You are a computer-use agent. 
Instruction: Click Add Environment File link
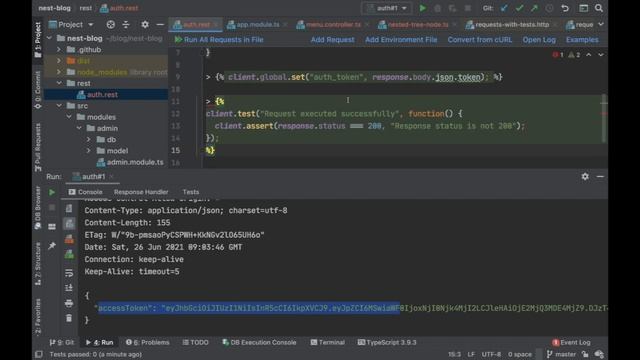401,40
